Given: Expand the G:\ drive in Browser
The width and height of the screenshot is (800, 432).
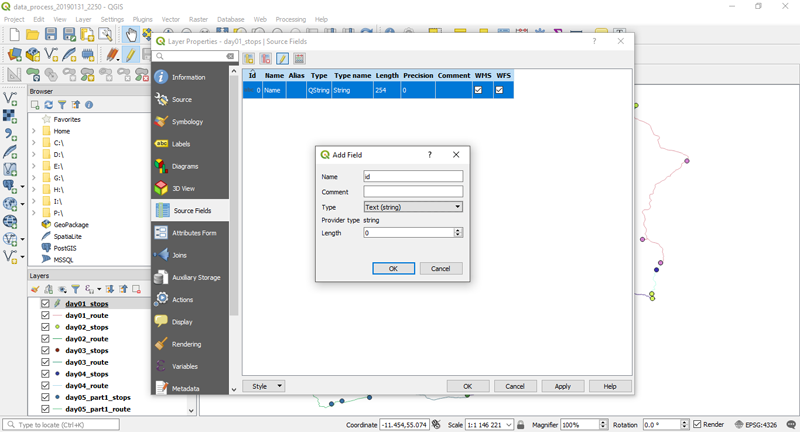Looking at the screenshot, I should tap(34, 178).
